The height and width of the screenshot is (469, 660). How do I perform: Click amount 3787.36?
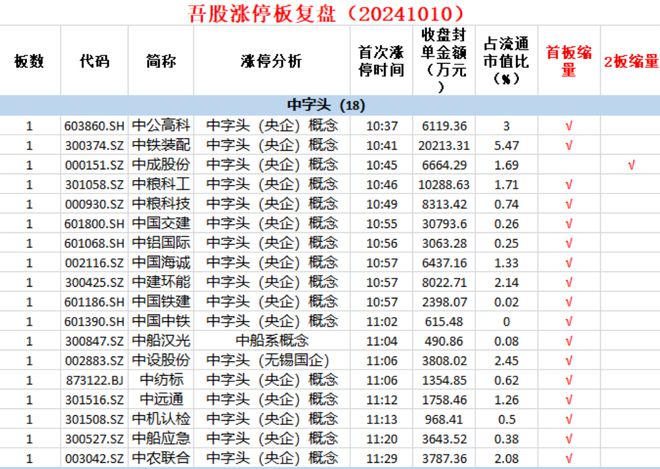(444, 459)
